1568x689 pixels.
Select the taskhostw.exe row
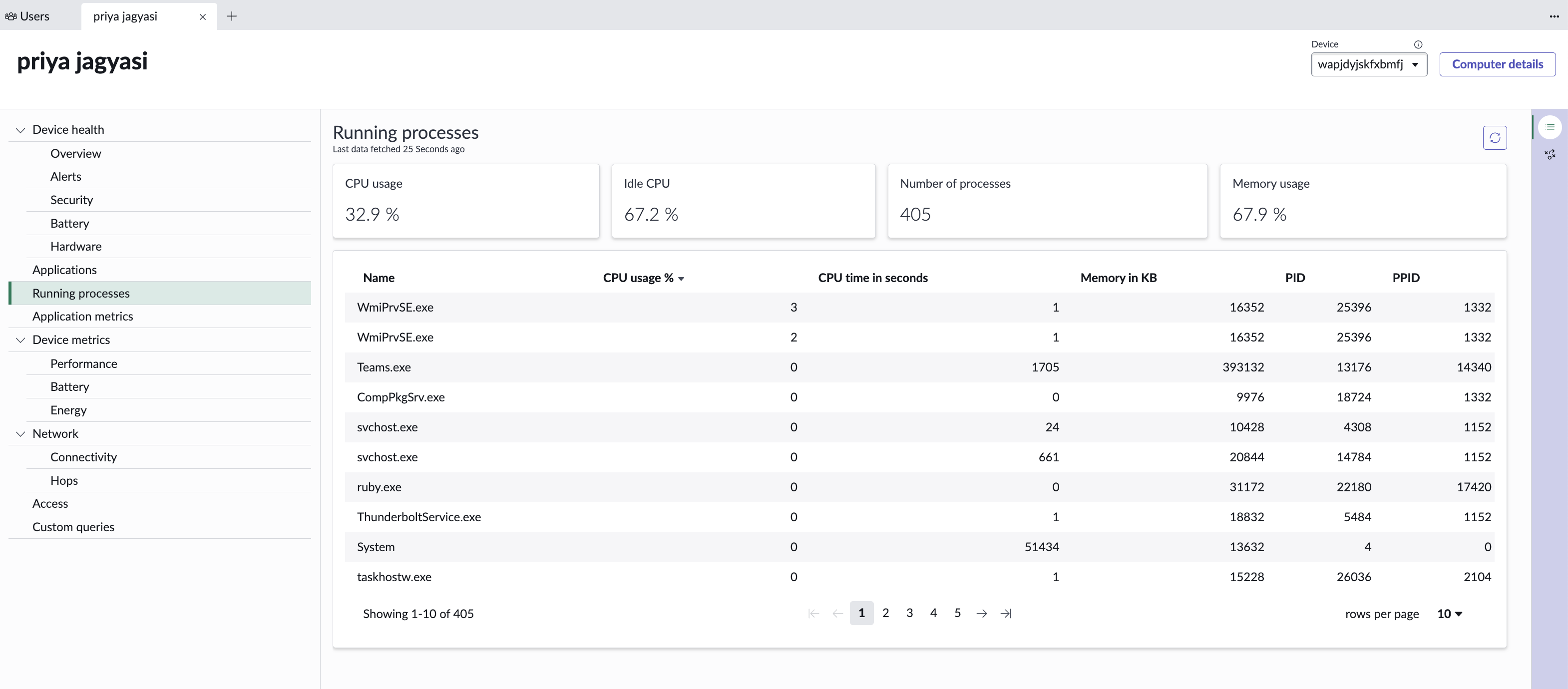pyautogui.click(x=919, y=577)
